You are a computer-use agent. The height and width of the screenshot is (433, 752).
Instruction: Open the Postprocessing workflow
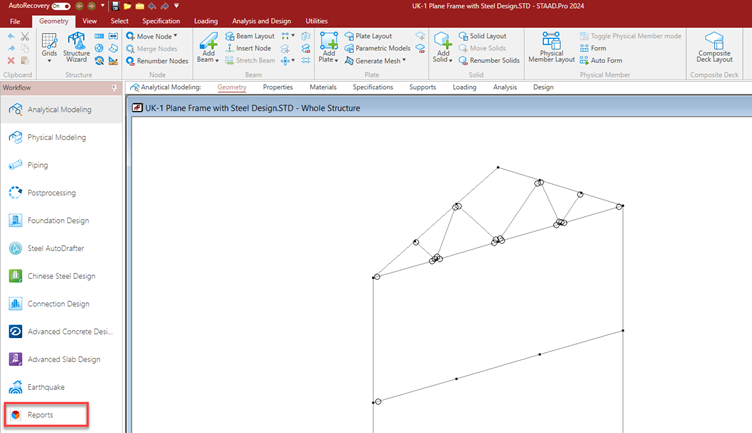(x=61, y=193)
